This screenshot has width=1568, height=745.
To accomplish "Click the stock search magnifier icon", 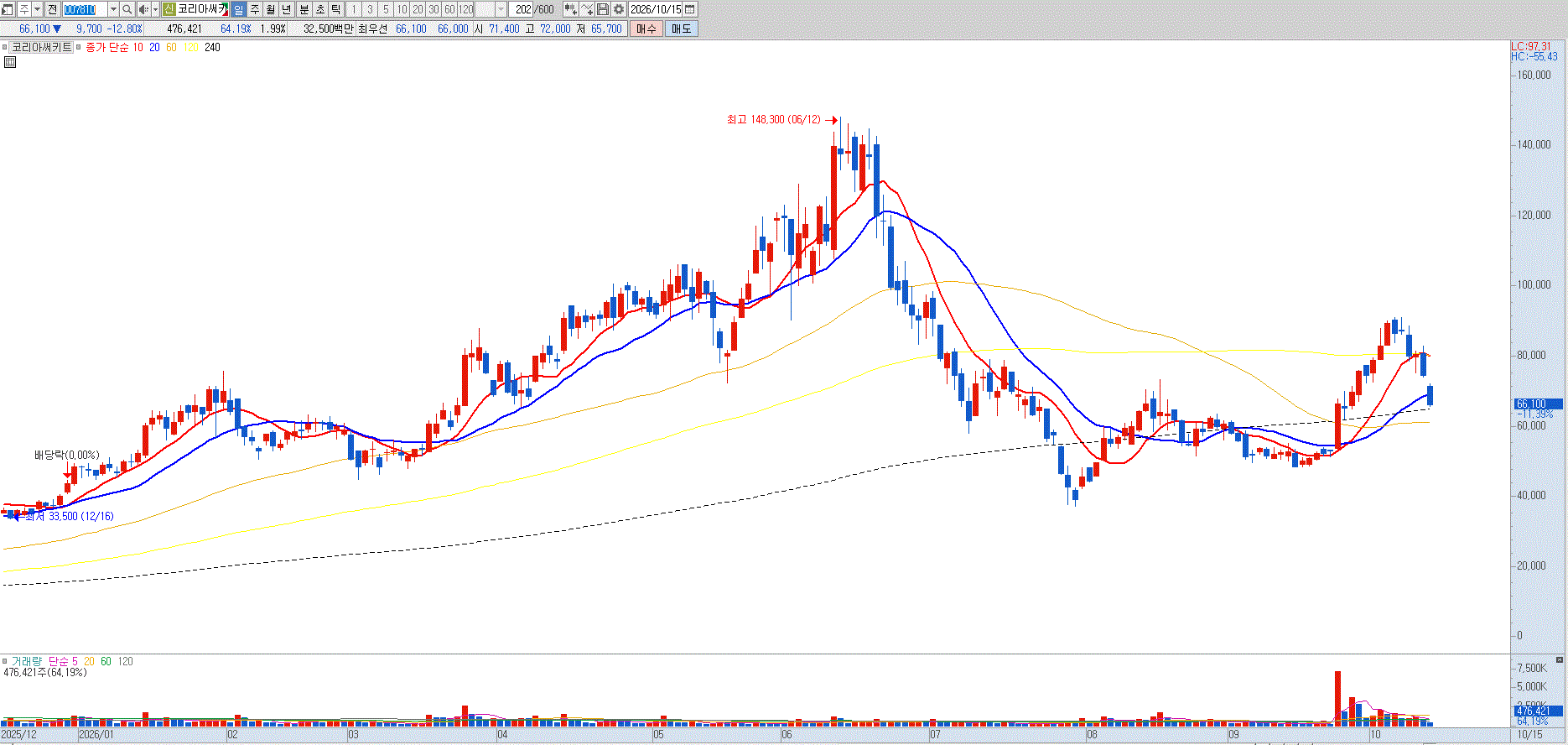I will point(127,9).
